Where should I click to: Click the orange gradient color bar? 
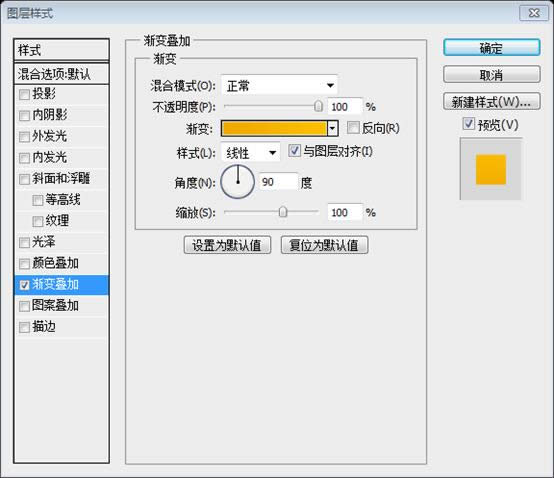[274, 128]
